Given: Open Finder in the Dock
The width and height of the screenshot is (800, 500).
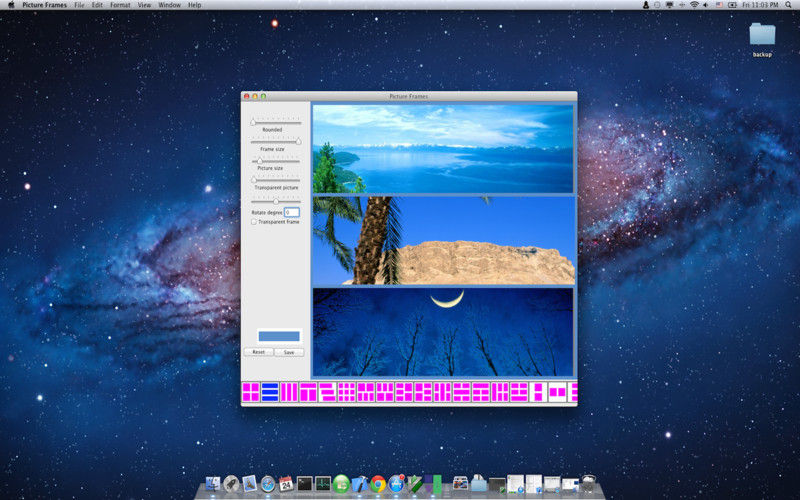Looking at the screenshot, I should (x=213, y=484).
